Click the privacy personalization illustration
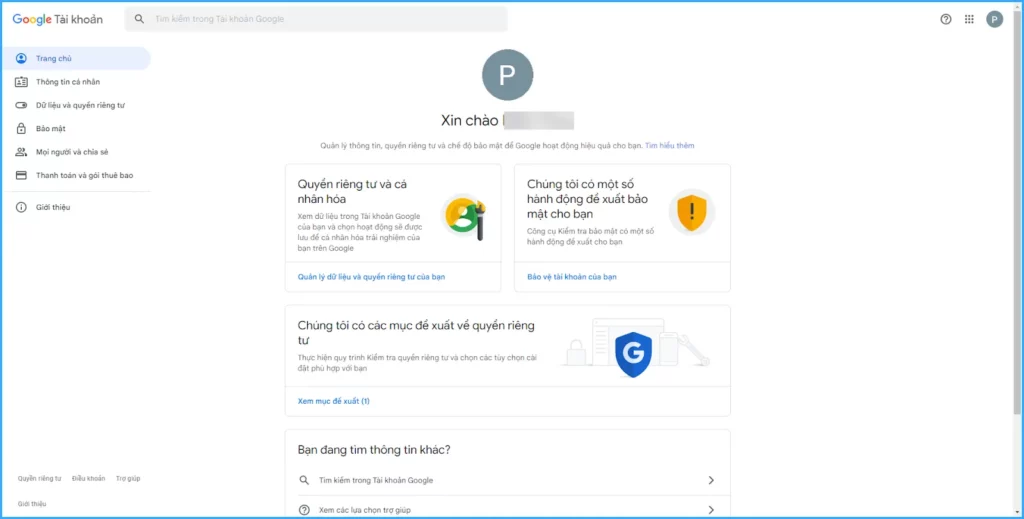The height and width of the screenshot is (519, 1024). pos(465,216)
